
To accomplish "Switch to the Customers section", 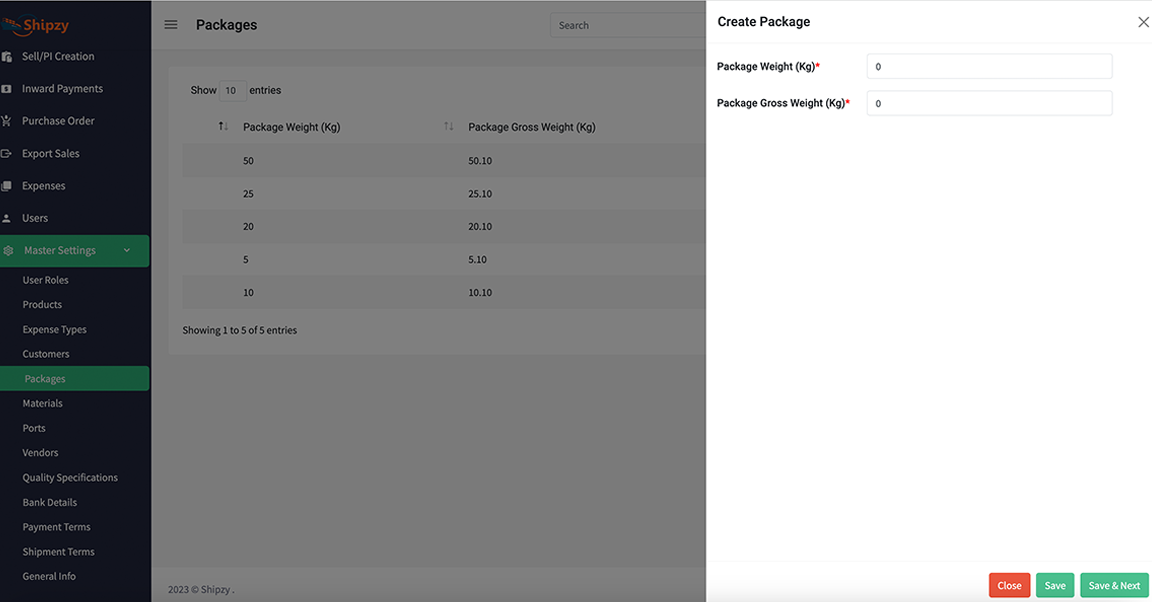I will click(45, 353).
